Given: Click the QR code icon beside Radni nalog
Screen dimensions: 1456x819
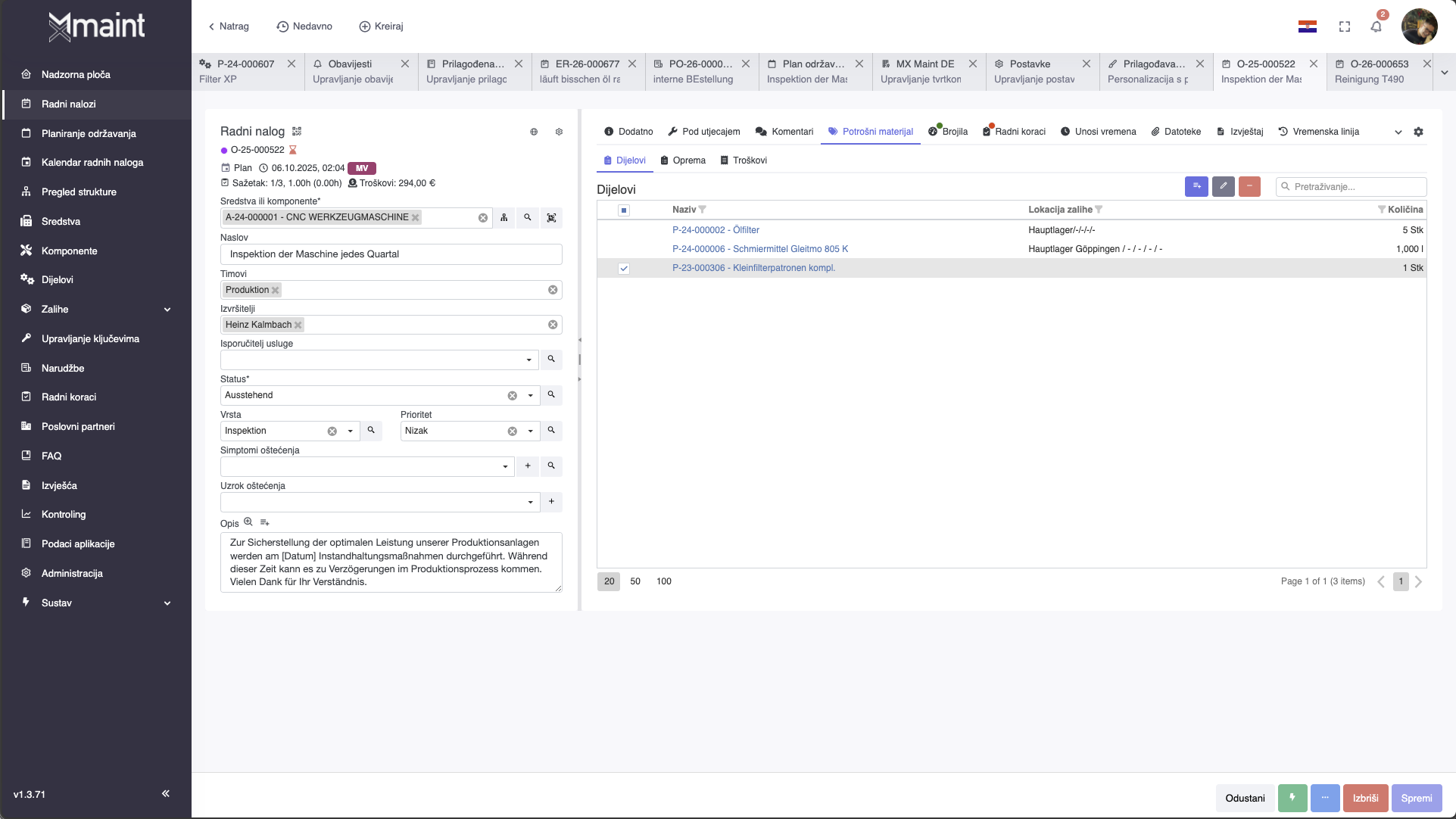Looking at the screenshot, I should [x=297, y=132].
